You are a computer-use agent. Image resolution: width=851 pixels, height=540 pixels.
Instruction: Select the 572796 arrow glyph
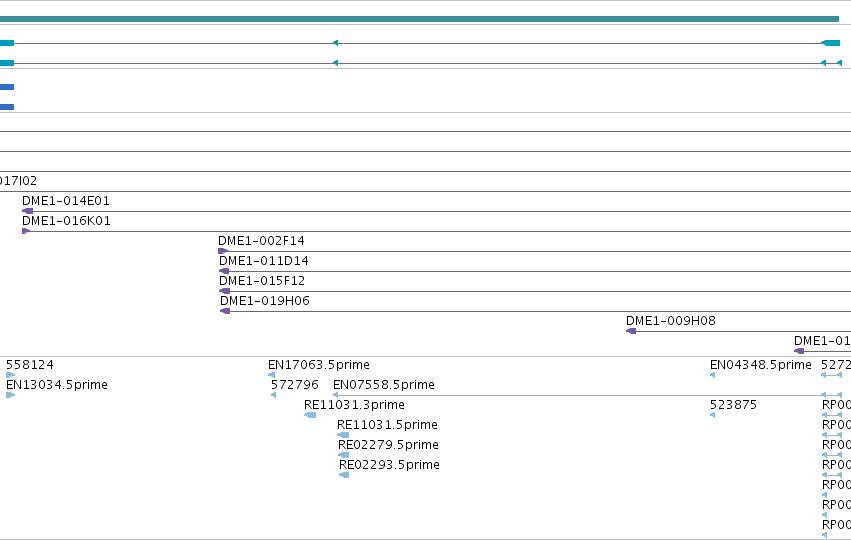pos(273,395)
